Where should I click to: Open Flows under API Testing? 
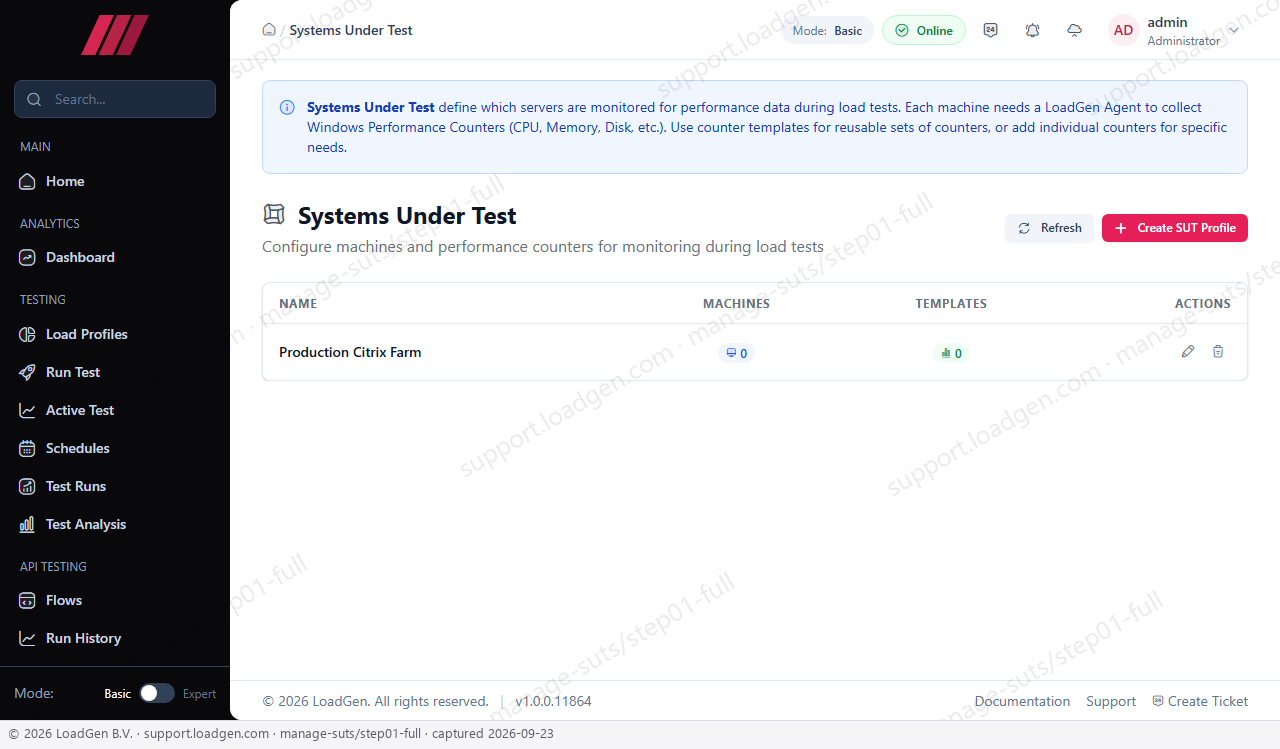[115, 600]
